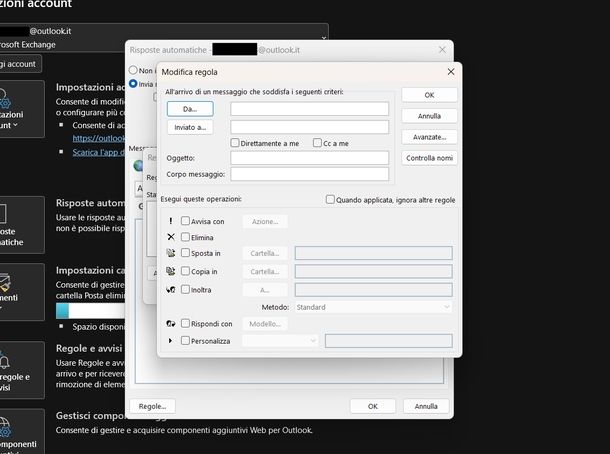Viewport: 610px width, 454px height.
Task: Open the Risposte automatiche tile in sidebar
Action: pyautogui.click(x=20, y=225)
